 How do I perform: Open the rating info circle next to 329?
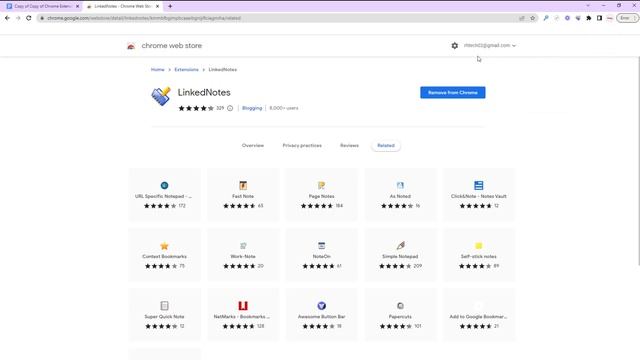[230, 108]
